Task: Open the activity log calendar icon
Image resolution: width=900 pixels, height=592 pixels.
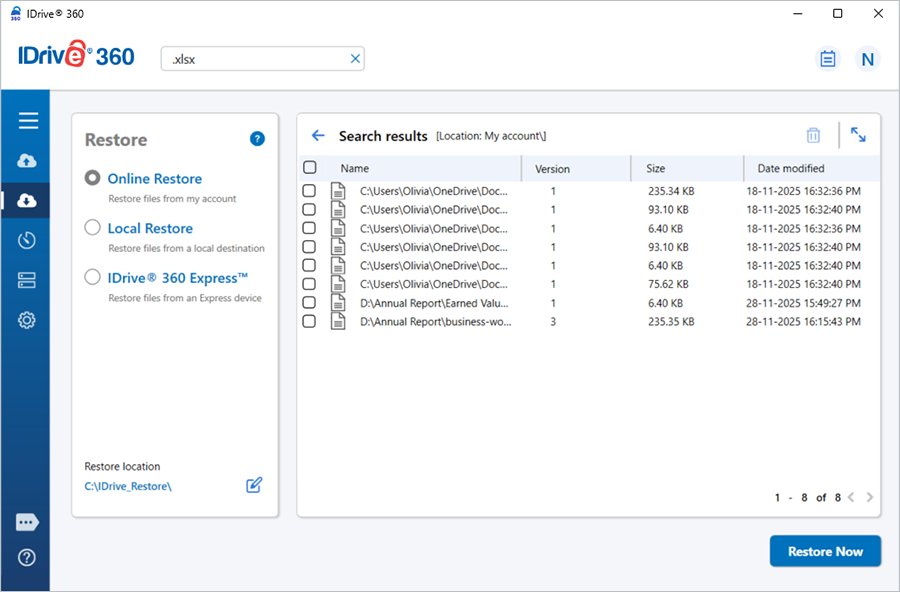Action: [x=827, y=59]
